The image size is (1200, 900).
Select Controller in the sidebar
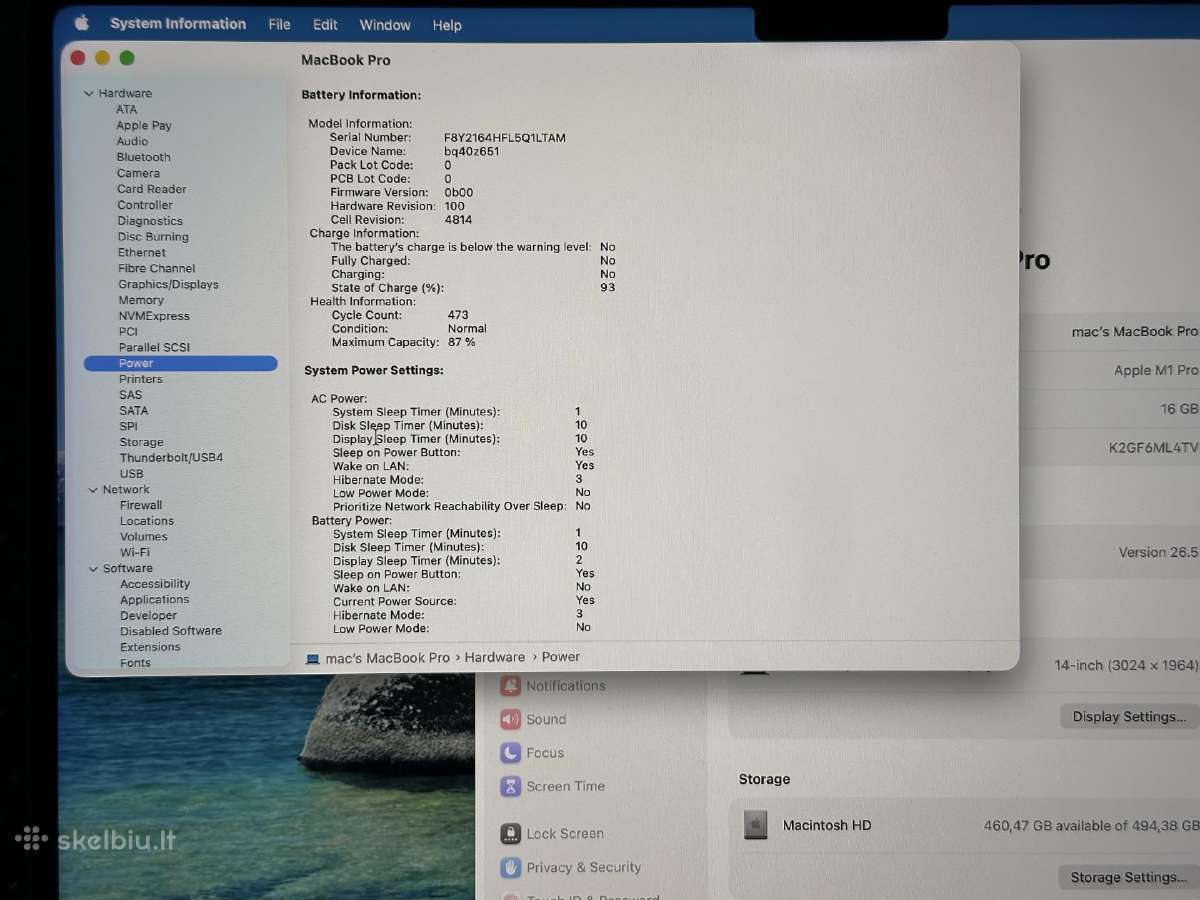point(145,205)
